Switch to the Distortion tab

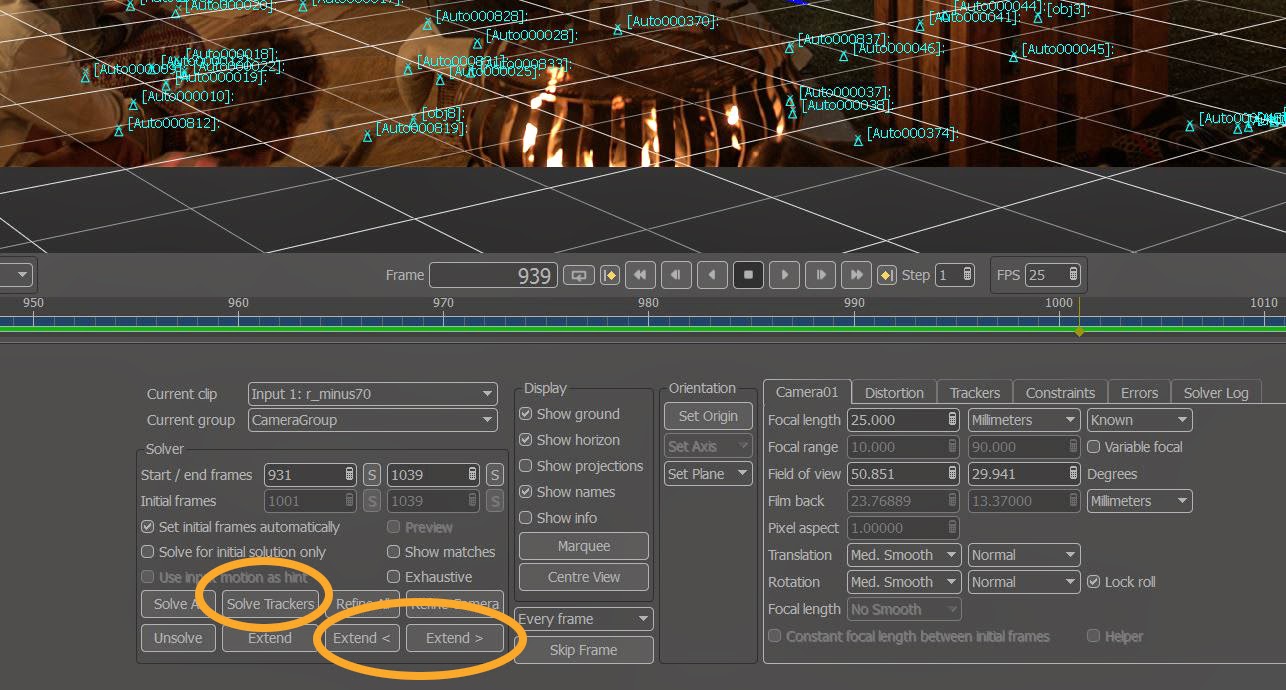(893, 392)
